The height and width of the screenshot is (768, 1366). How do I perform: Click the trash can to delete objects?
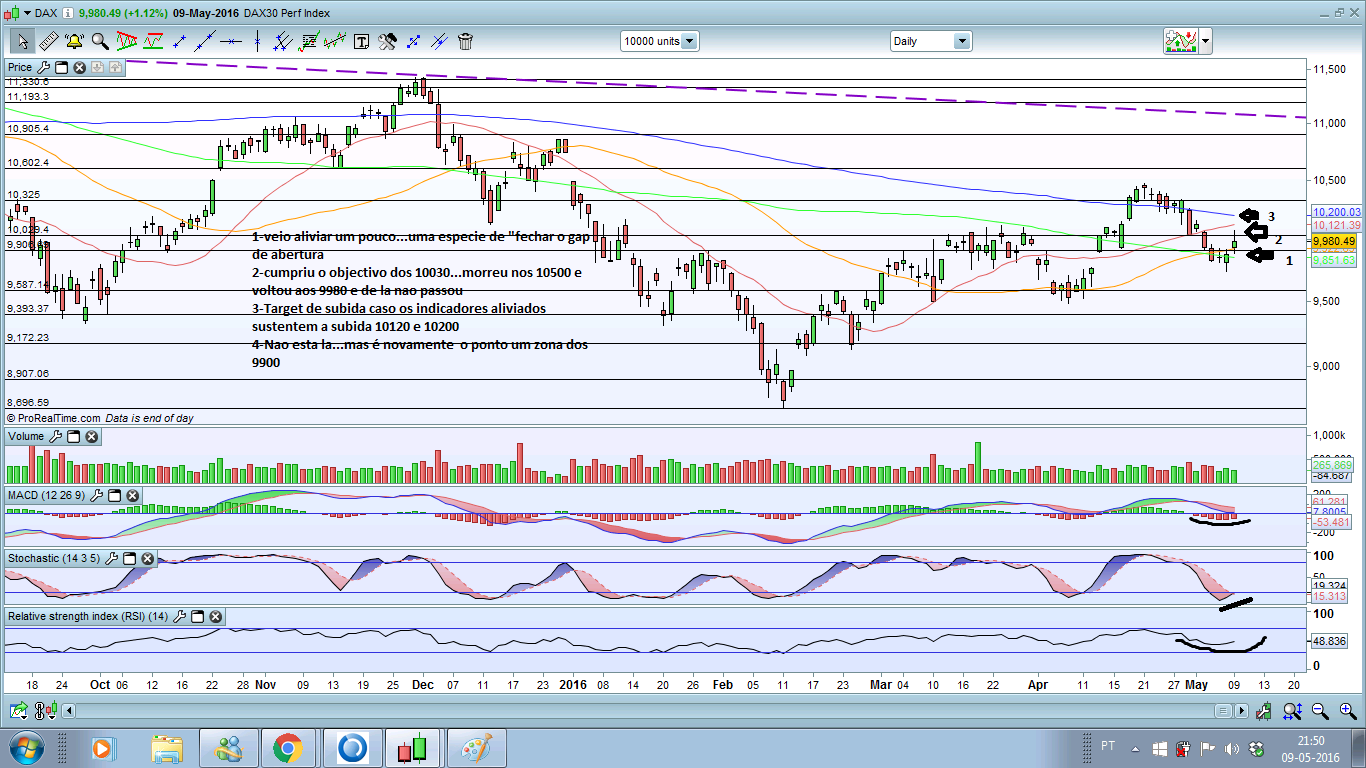point(465,41)
